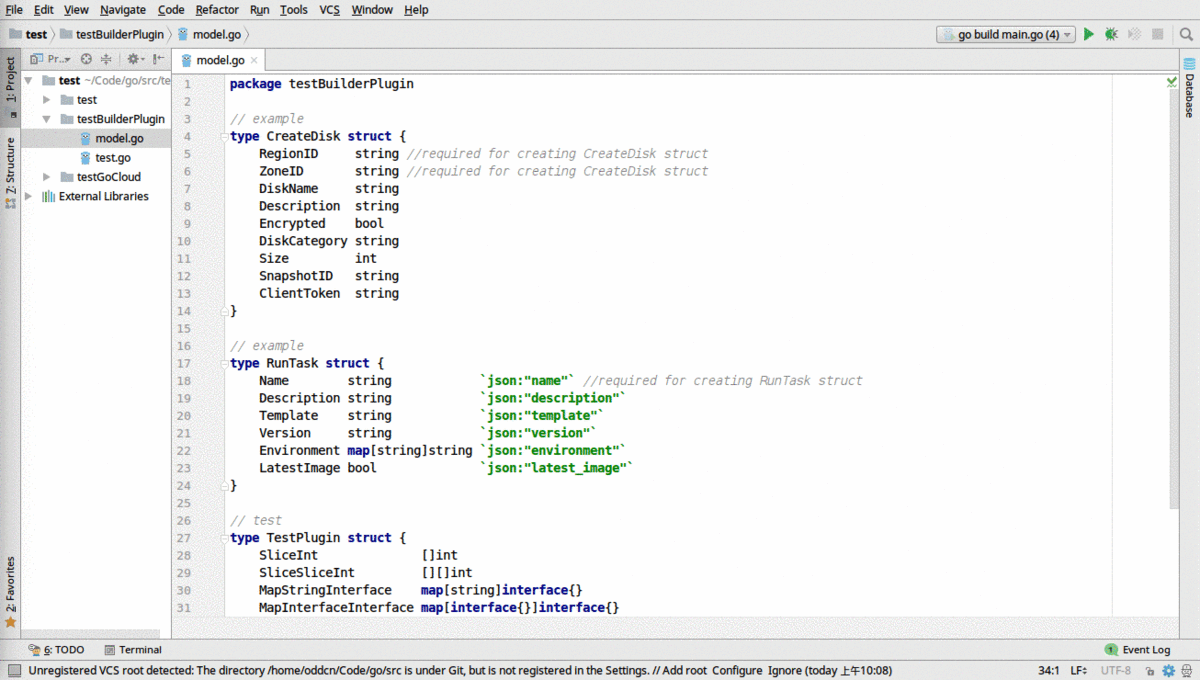Image resolution: width=1200 pixels, height=680 pixels.
Task: Expand the testGoCloud folder arrow
Action: pos(47,177)
